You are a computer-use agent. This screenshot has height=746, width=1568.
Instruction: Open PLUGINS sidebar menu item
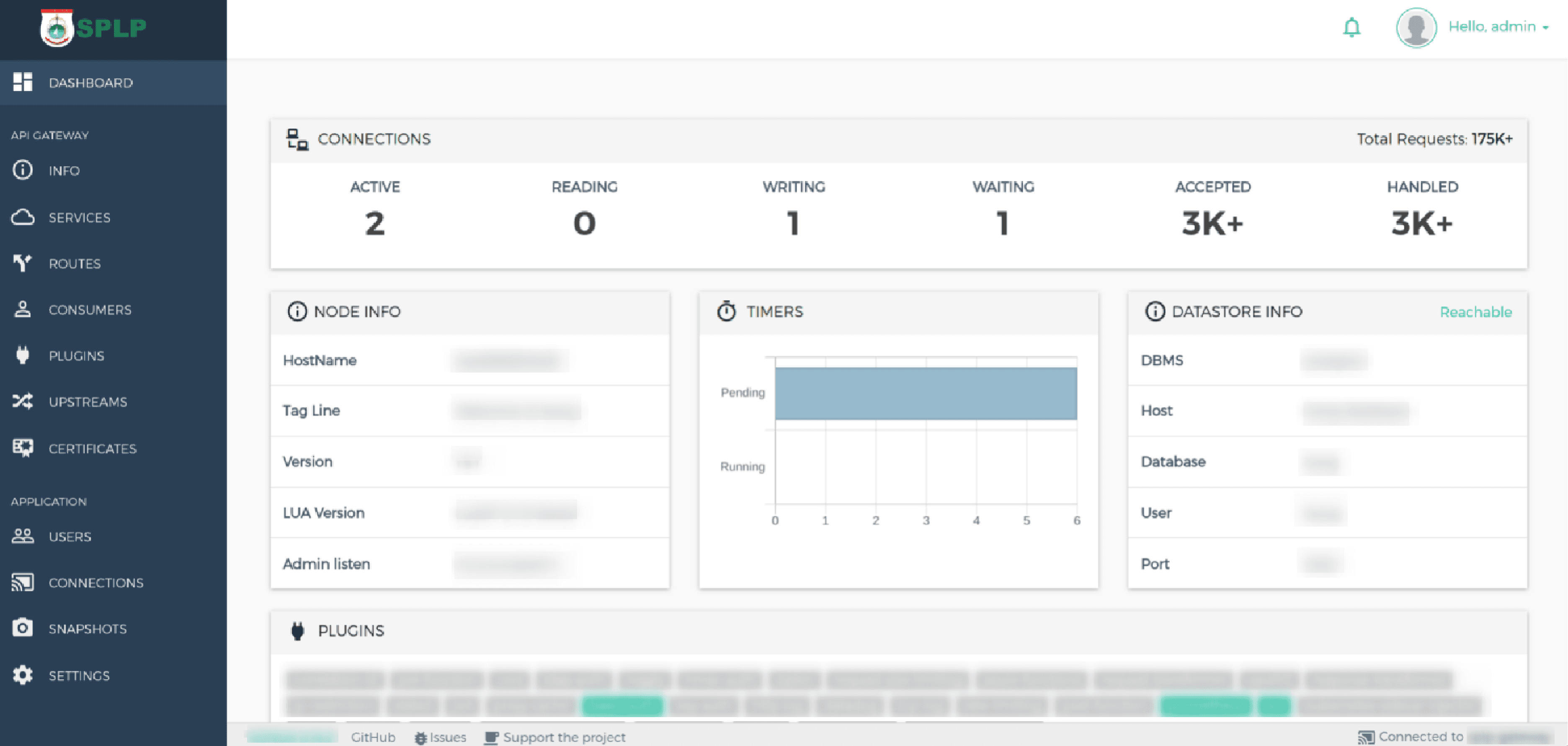click(113, 355)
